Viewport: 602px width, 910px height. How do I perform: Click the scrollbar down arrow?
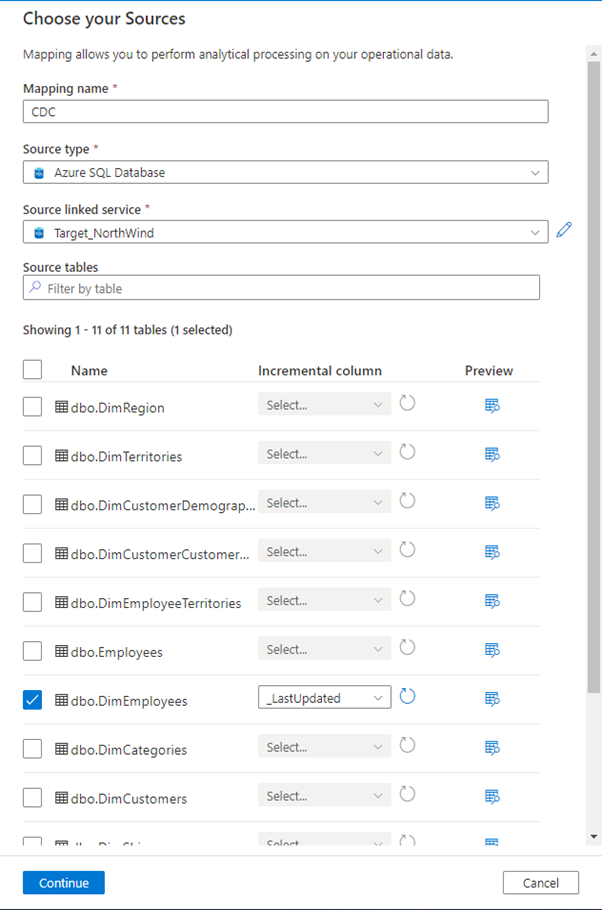click(593, 836)
